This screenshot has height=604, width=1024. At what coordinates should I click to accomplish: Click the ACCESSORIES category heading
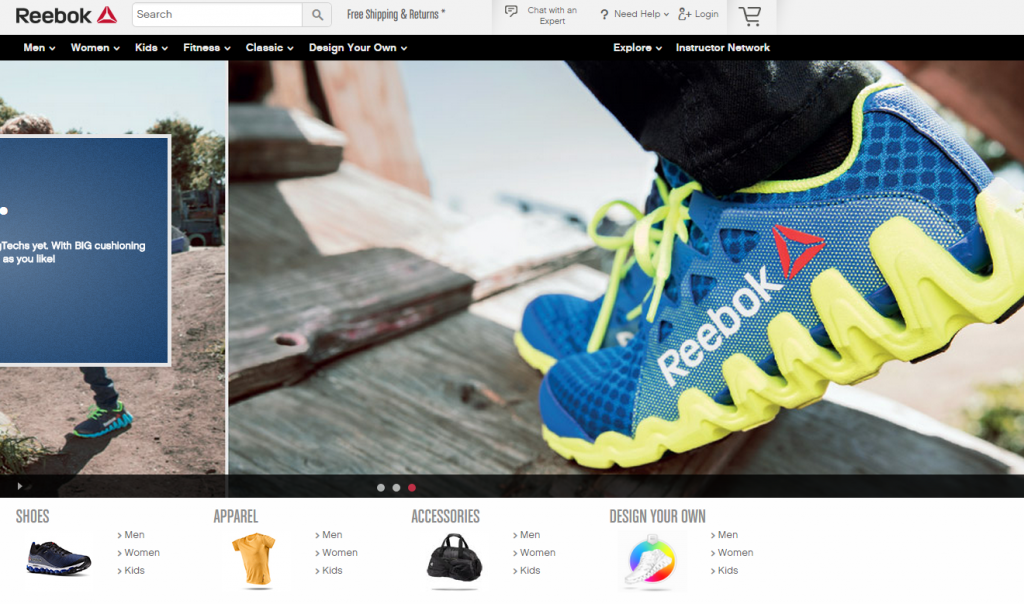coord(445,517)
